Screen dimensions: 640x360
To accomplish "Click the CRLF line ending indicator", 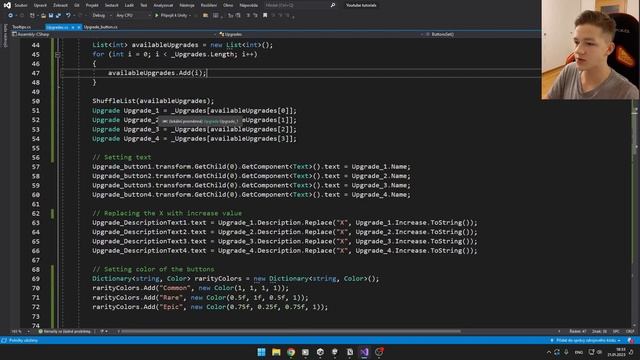I will [x=630, y=331].
